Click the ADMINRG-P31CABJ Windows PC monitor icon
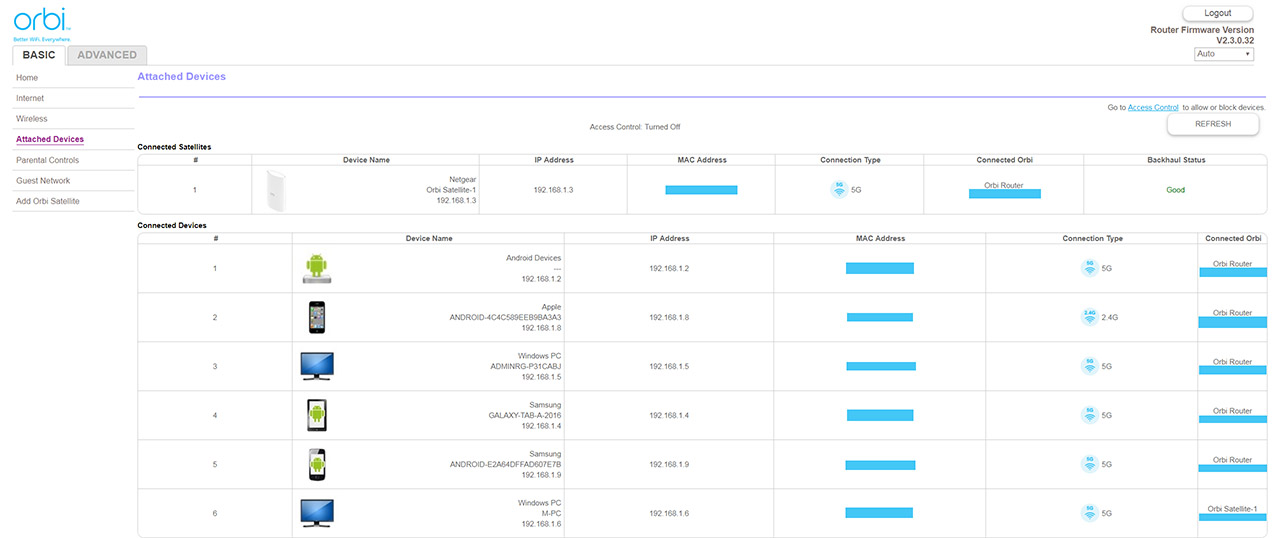 click(317, 366)
